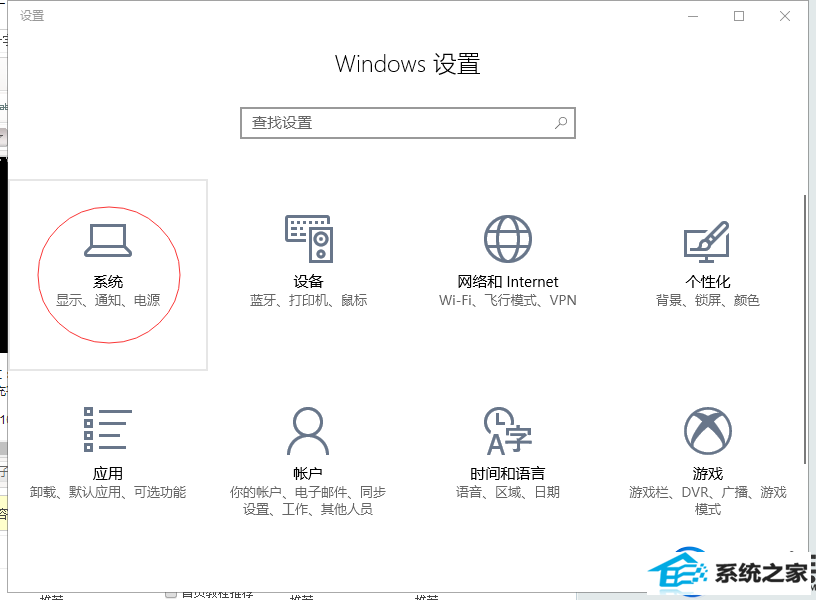Click the 背景、锁屏、颜色 description
Image resolution: width=816 pixels, height=600 pixels.
(708, 300)
